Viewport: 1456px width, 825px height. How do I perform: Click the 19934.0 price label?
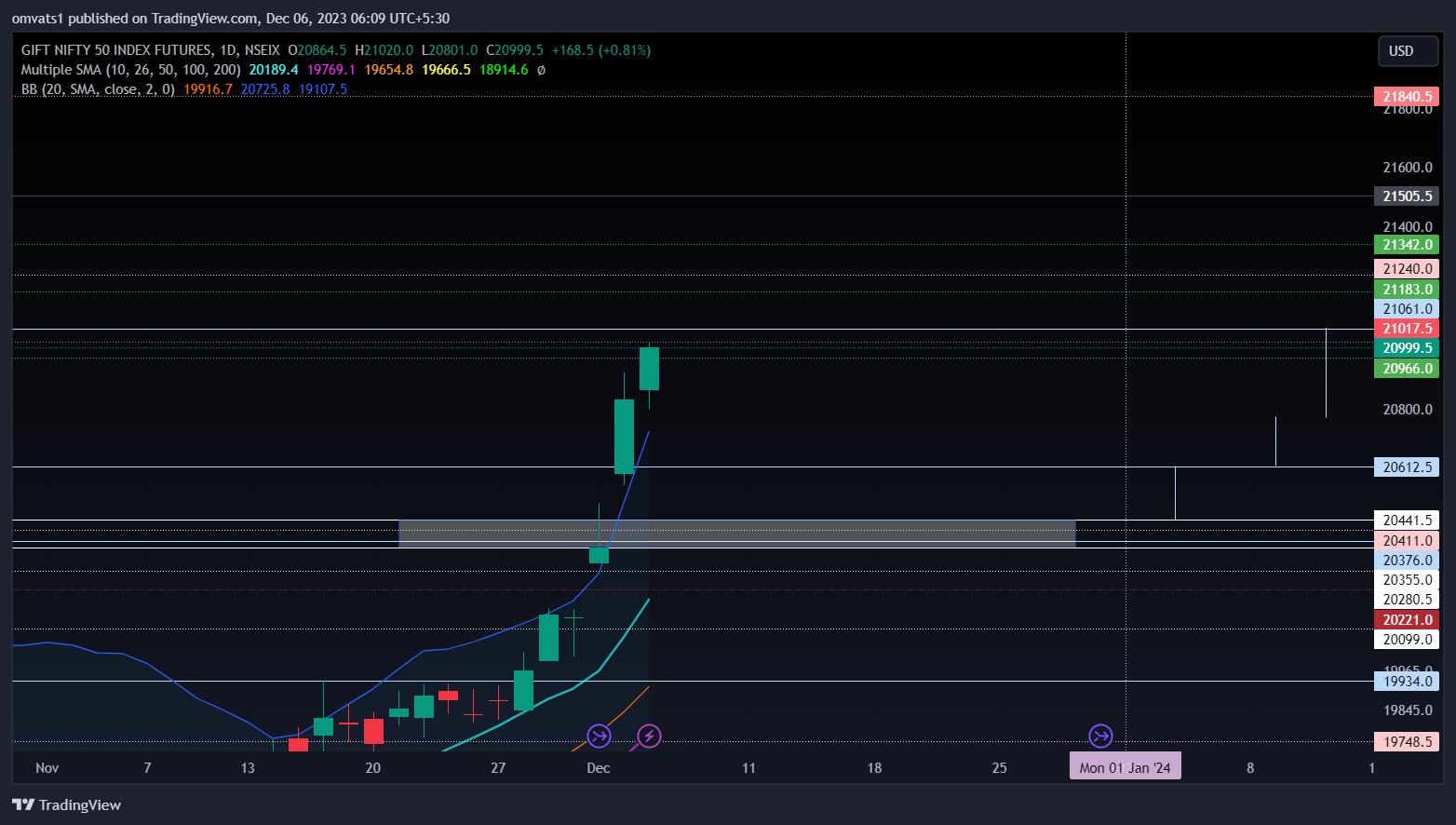click(1407, 682)
